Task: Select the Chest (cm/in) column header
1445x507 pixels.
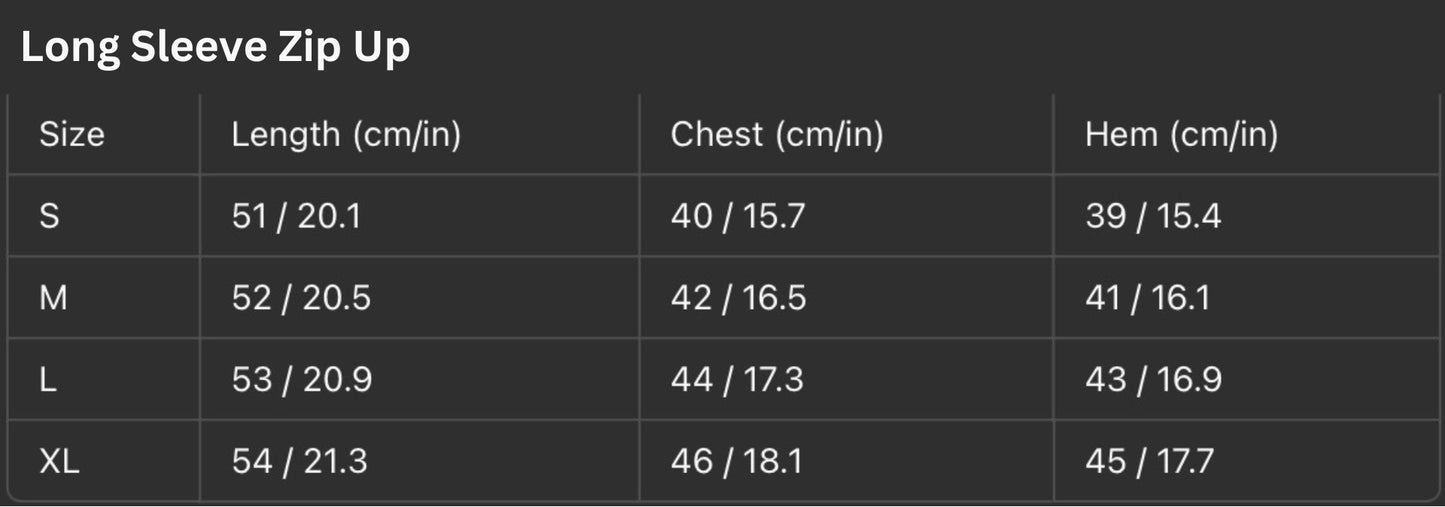Action: (777, 135)
